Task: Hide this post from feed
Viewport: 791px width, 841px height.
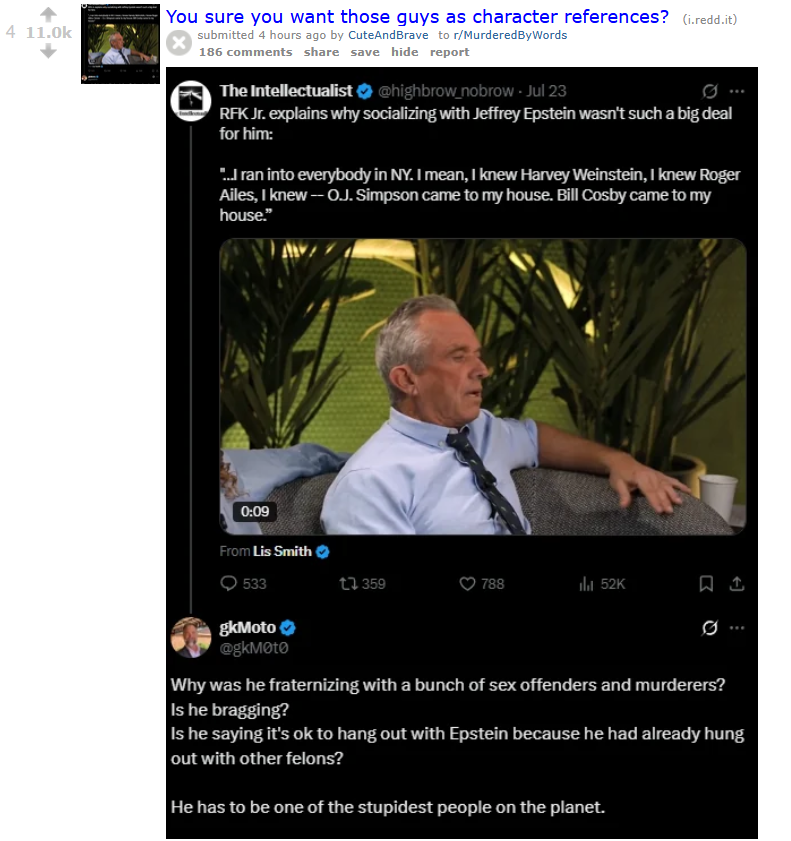Action: 405,52
